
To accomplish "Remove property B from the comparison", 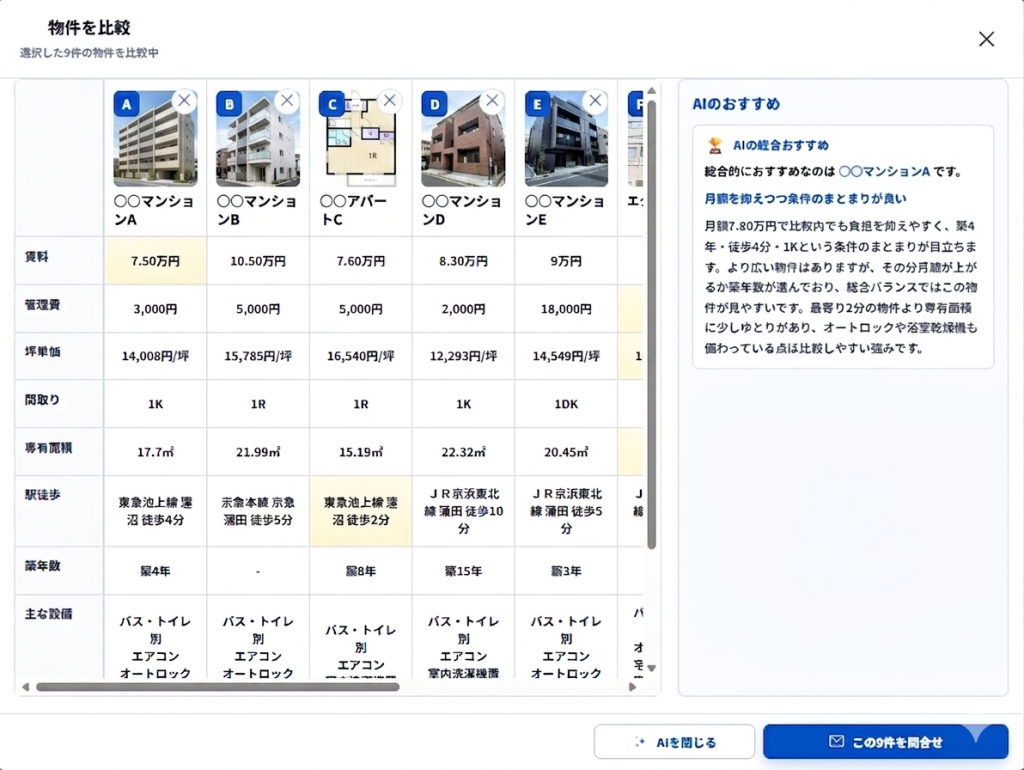I will point(287,101).
